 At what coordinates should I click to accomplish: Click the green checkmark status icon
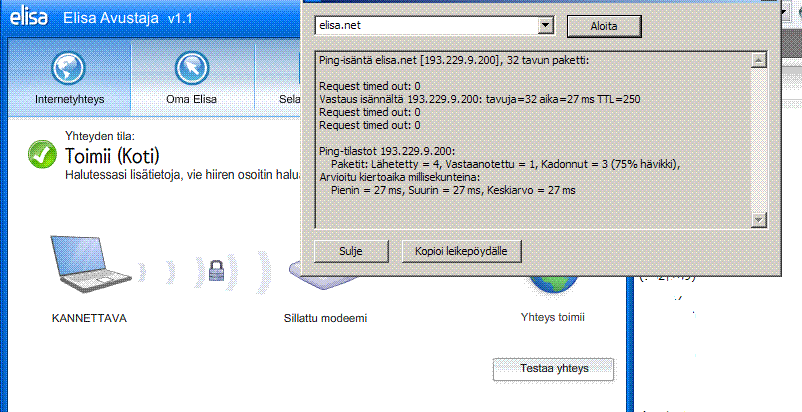tap(42, 154)
